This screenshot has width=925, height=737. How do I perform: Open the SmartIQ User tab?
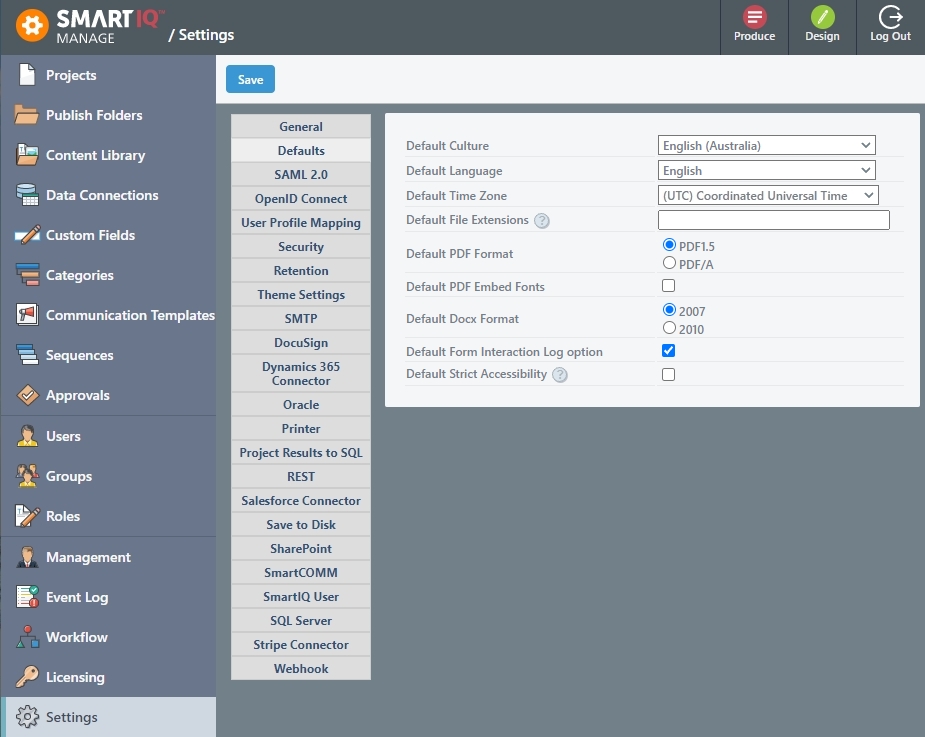click(301, 597)
